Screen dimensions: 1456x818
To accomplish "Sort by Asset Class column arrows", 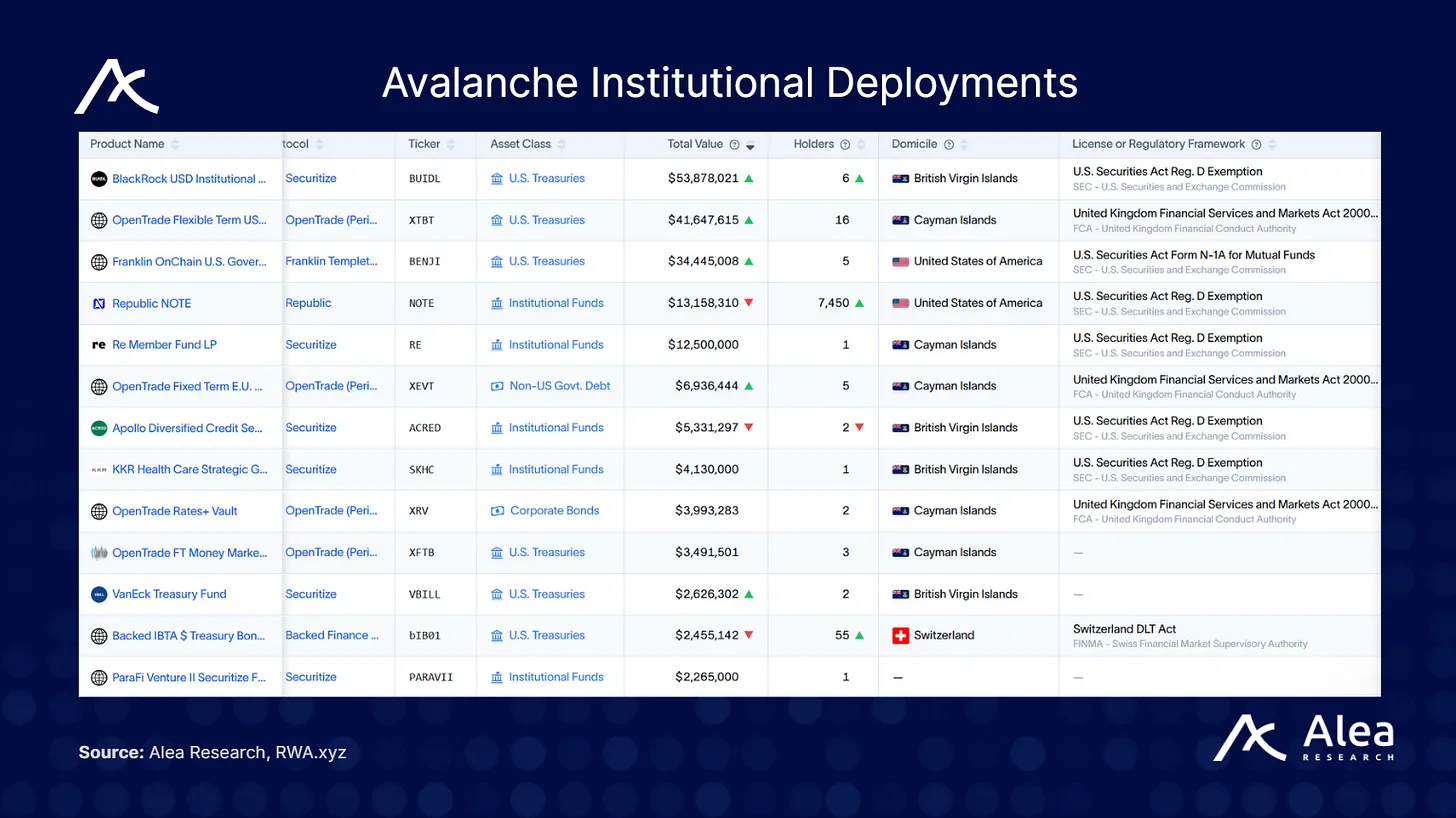I will pos(561,145).
